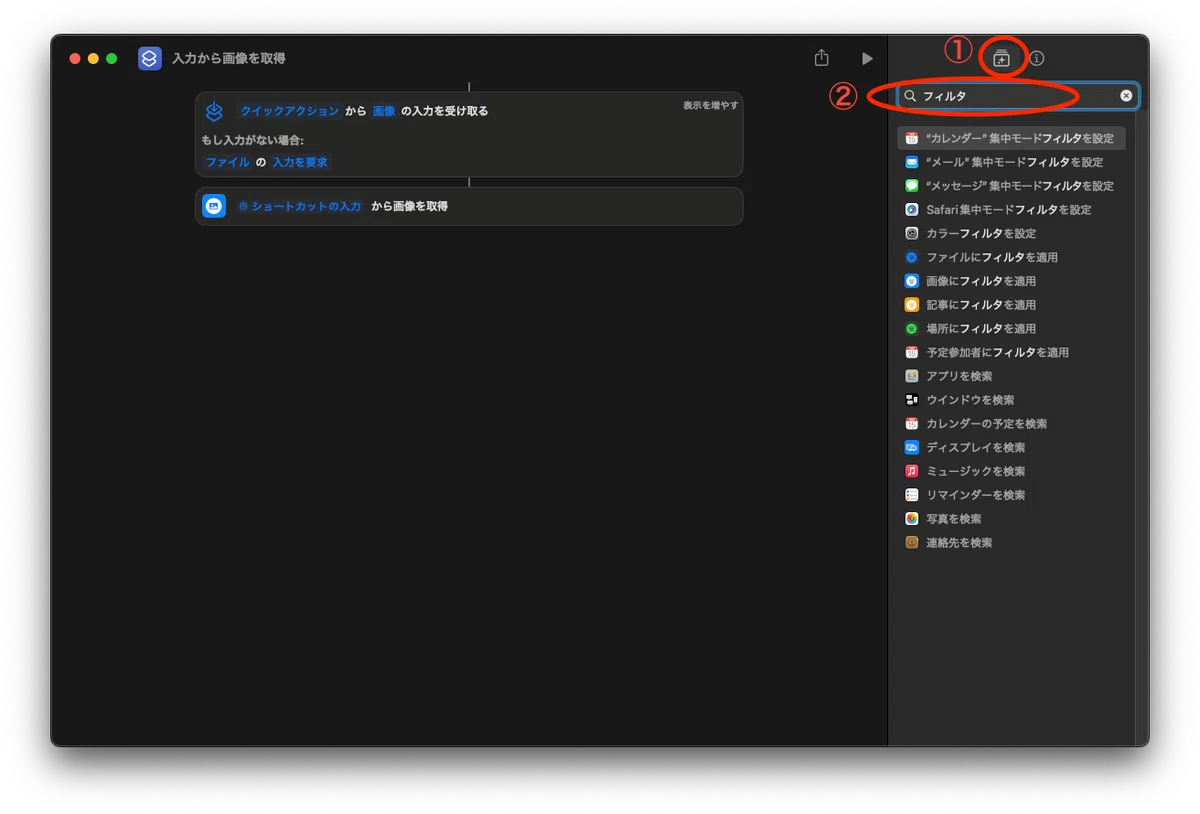Viewport: 1200px width, 814px height.
Task: Click the ショートカットの入力 variable token
Action: 299,206
